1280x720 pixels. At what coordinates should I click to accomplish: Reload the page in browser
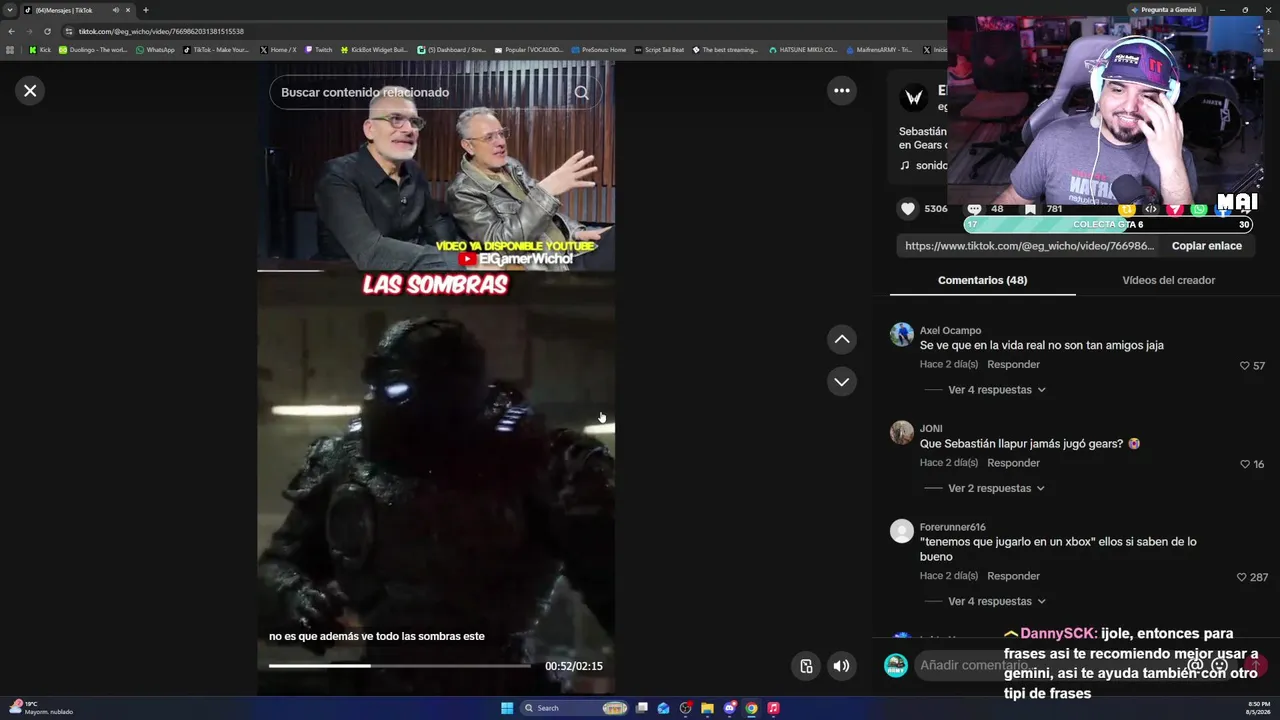47,31
